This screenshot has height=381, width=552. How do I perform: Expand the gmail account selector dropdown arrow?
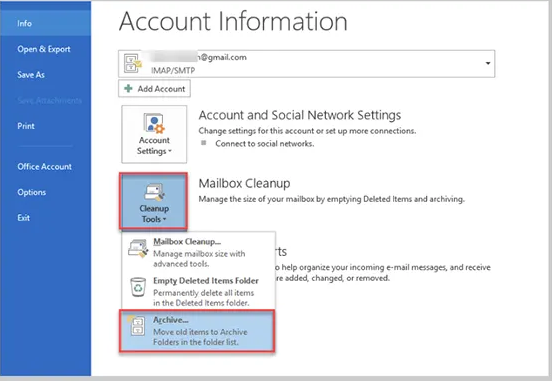coord(488,63)
